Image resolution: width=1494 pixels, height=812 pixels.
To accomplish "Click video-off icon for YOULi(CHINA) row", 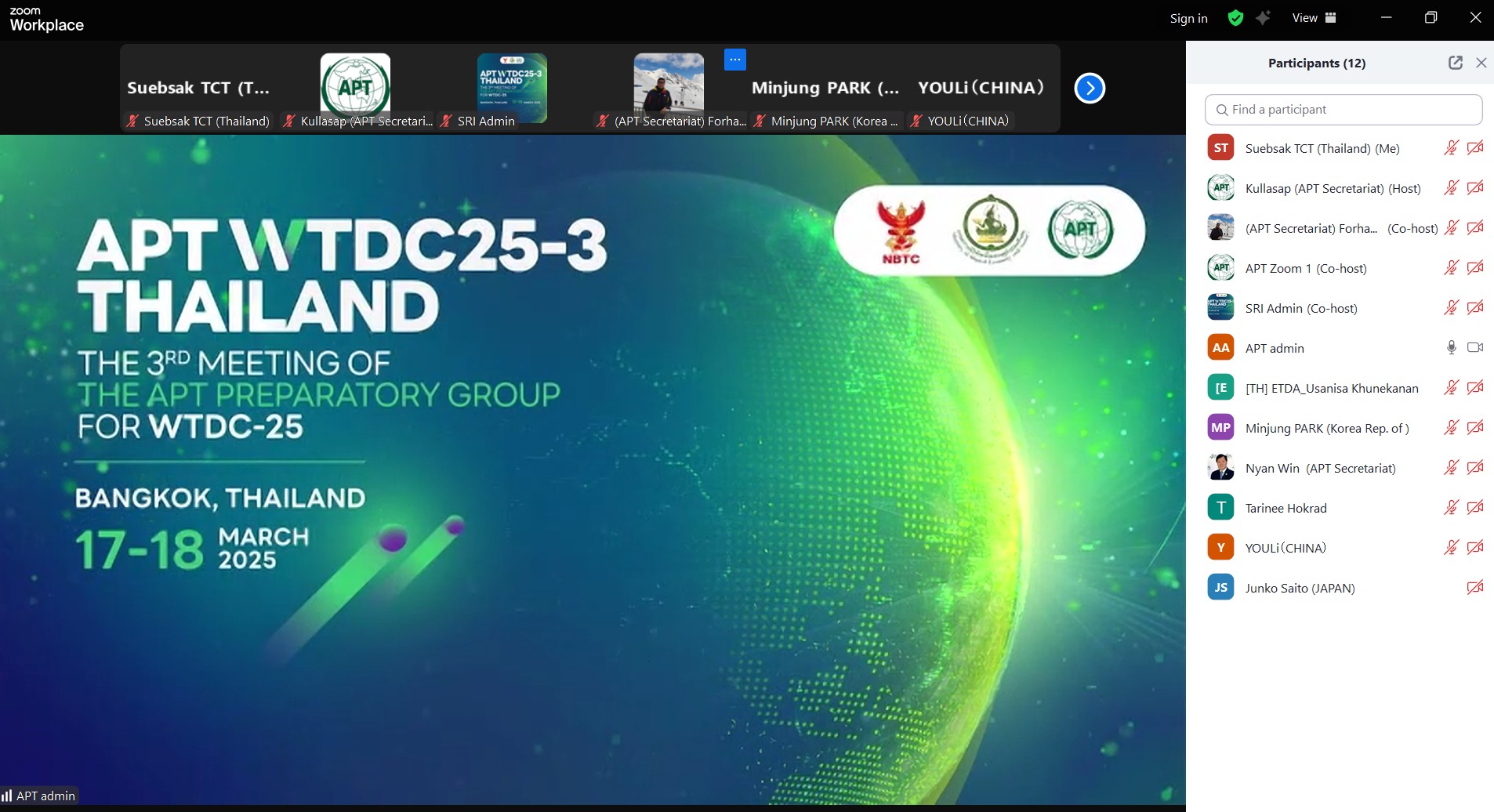I will click(x=1475, y=547).
